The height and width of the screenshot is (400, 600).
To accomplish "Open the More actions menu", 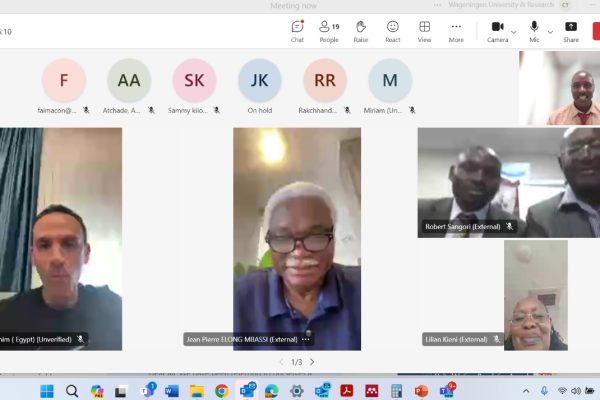I will (456, 30).
